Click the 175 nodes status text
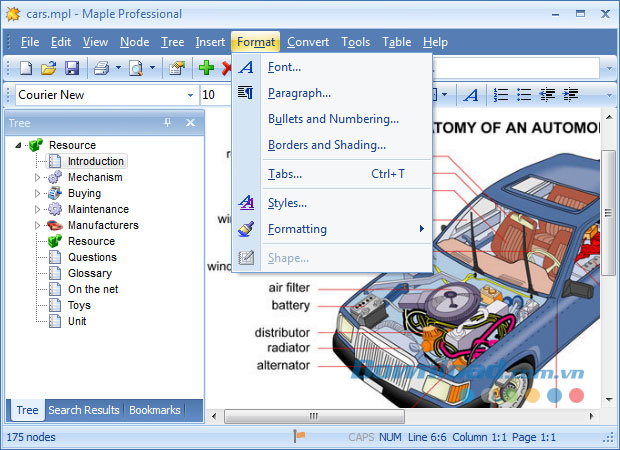Image resolution: width=620 pixels, height=450 pixels. tap(31, 437)
